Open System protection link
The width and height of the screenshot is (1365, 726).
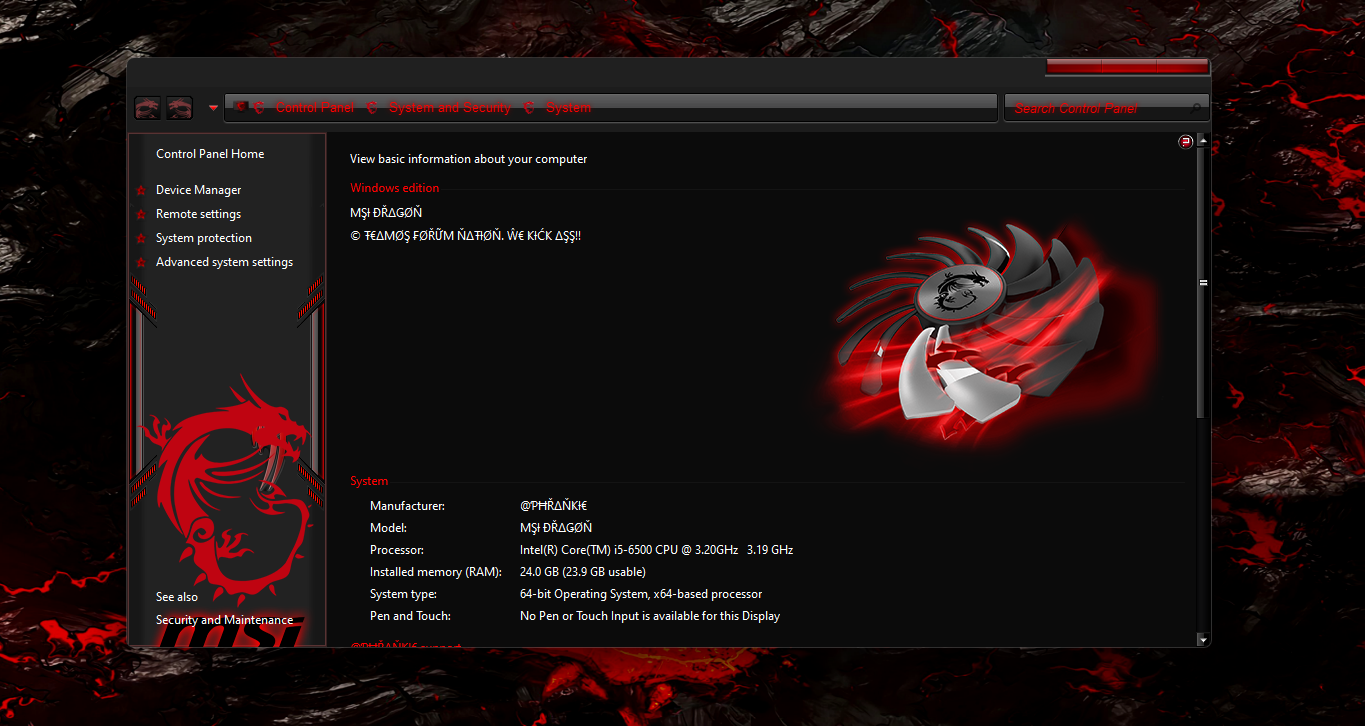pyautogui.click(x=204, y=238)
